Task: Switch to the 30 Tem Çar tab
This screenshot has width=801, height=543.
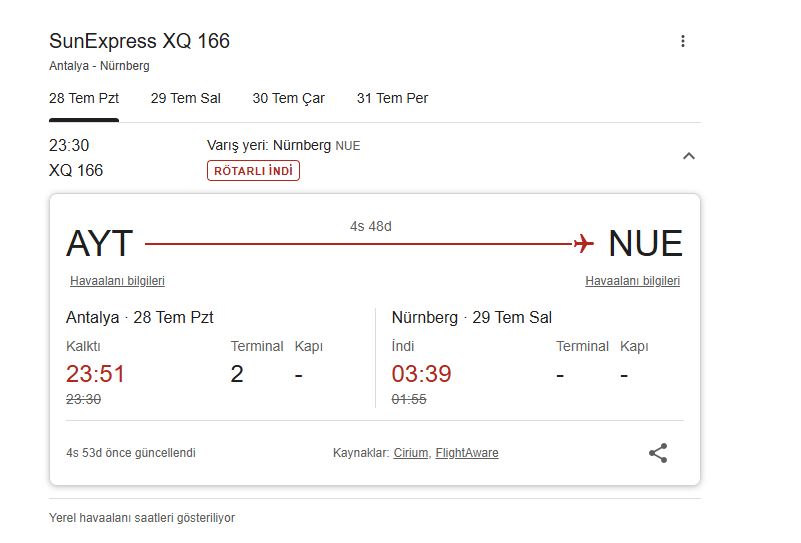Action: click(x=289, y=98)
